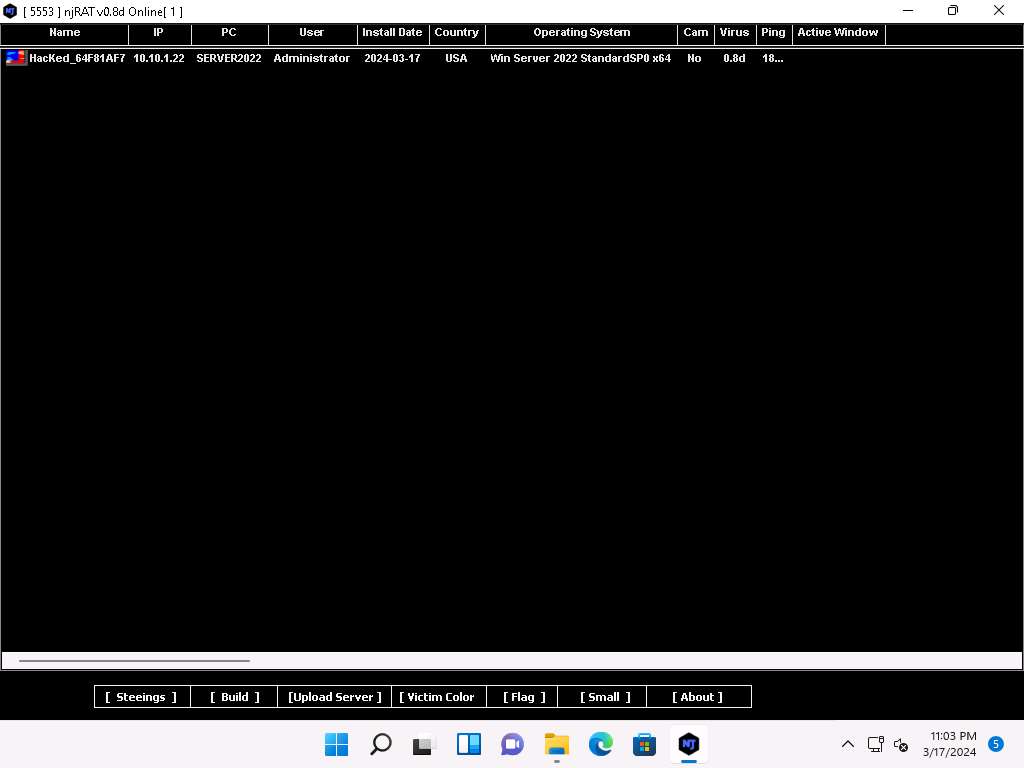Image resolution: width=1024 pixels, height=768 pixels.
Task: Open the Victim Color option
Action: point(437,697)
